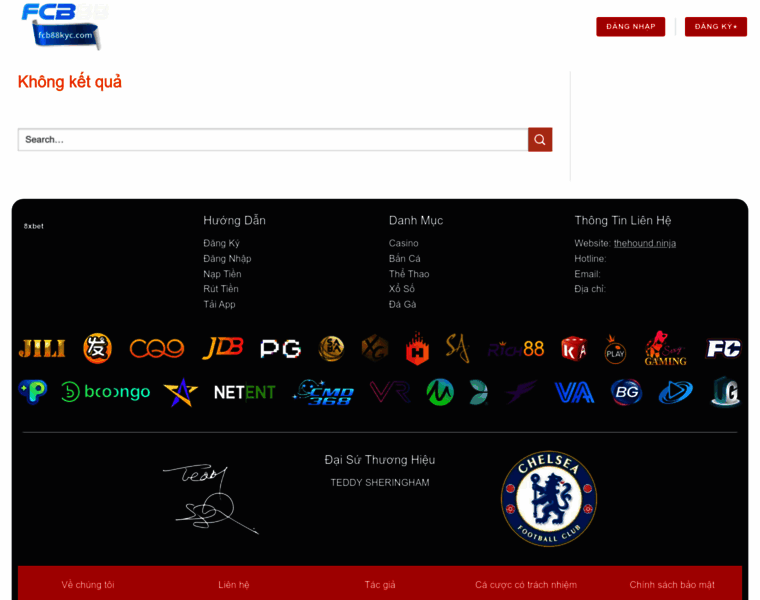Open the Về chúng tôi footer tab
The height and width of the screenshot is (600, 760).
pos(88,584)
